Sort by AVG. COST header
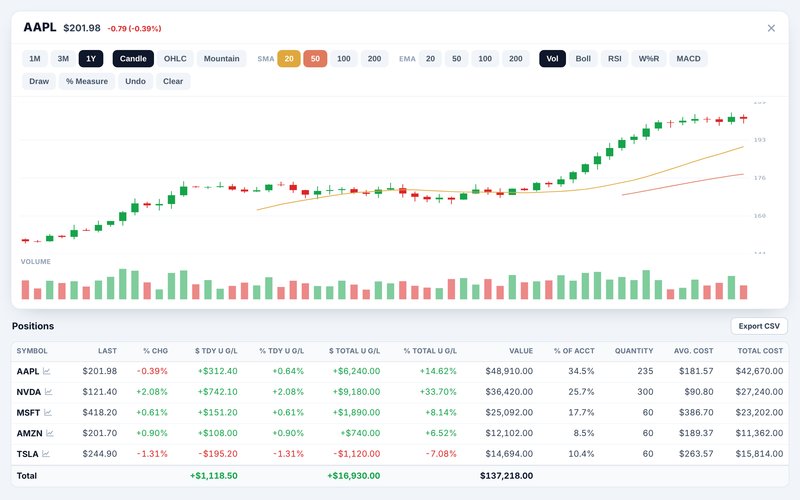800x500 pixels. pyautogui.click(x=693, y=351)
